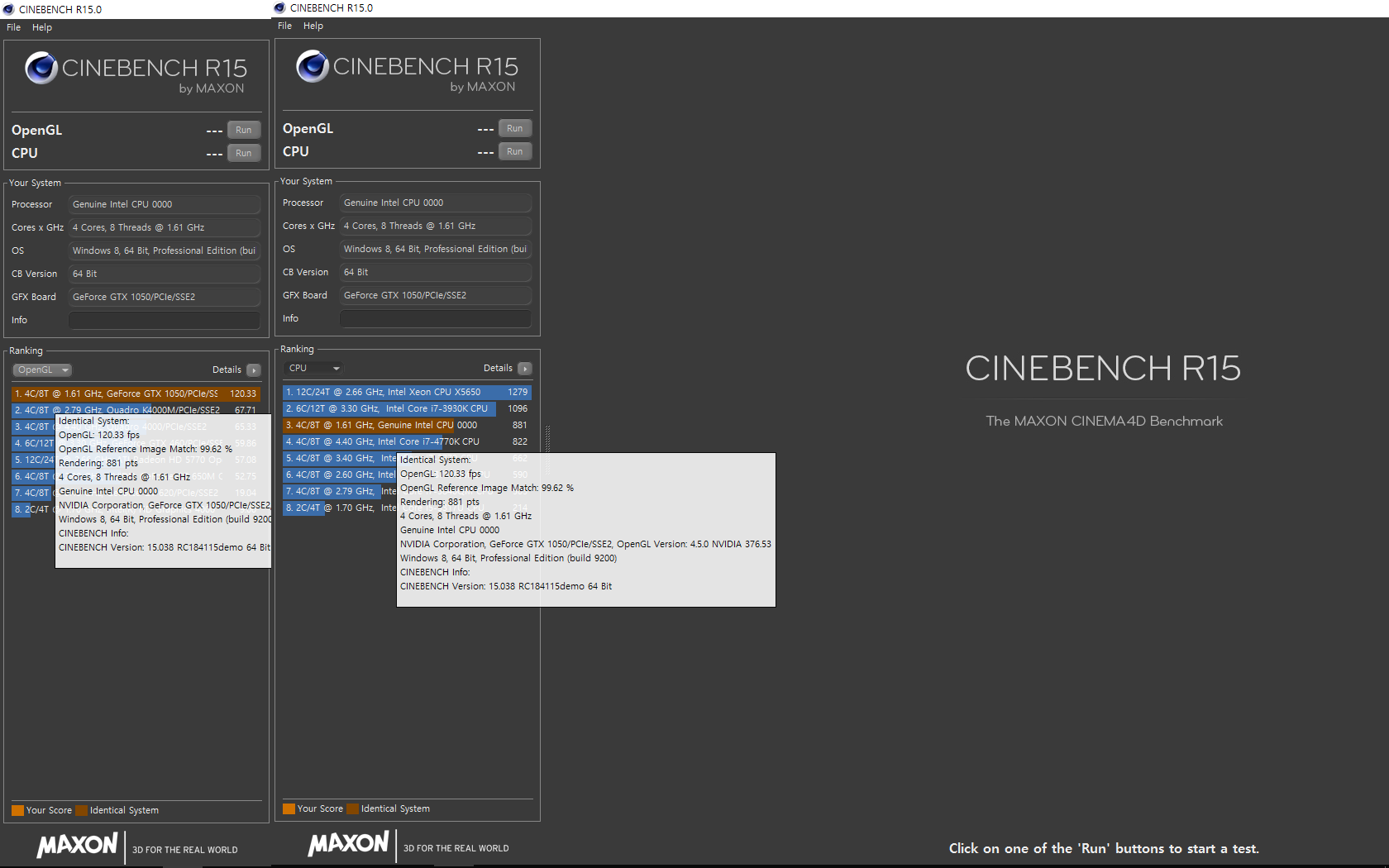Run OpenGL test in right Cinebench window
1389x868 pixels.
tap(515, 128)
